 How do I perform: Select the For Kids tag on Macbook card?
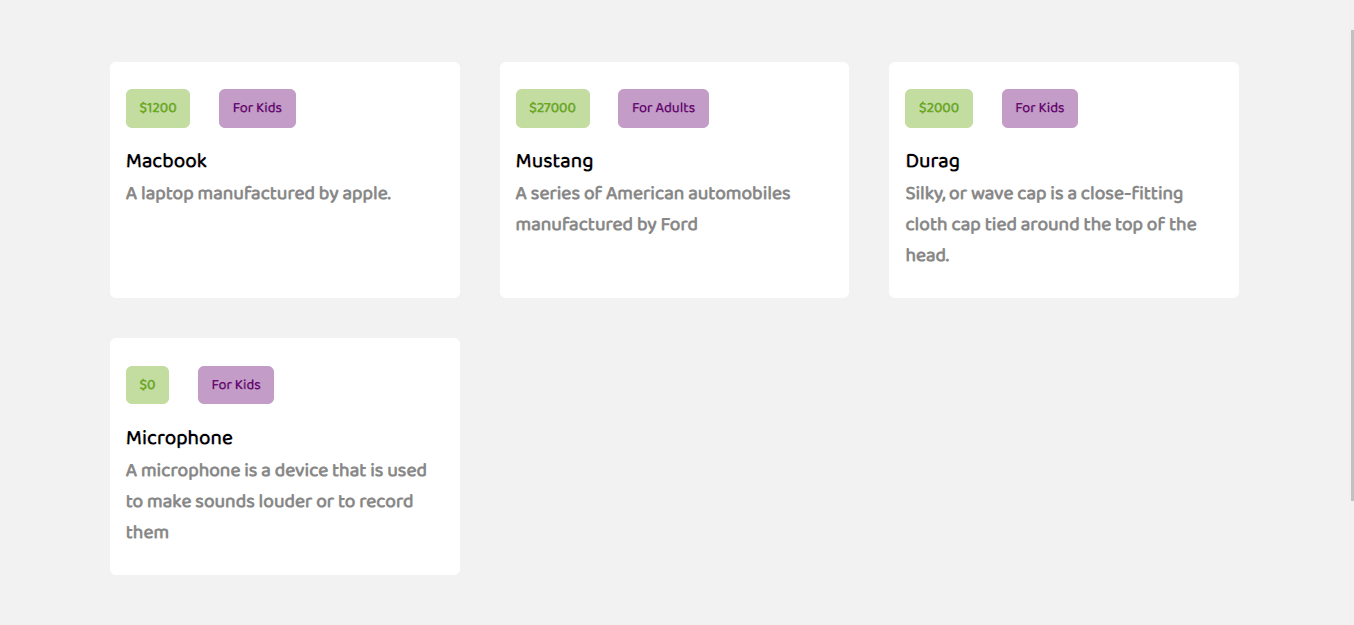257,108
